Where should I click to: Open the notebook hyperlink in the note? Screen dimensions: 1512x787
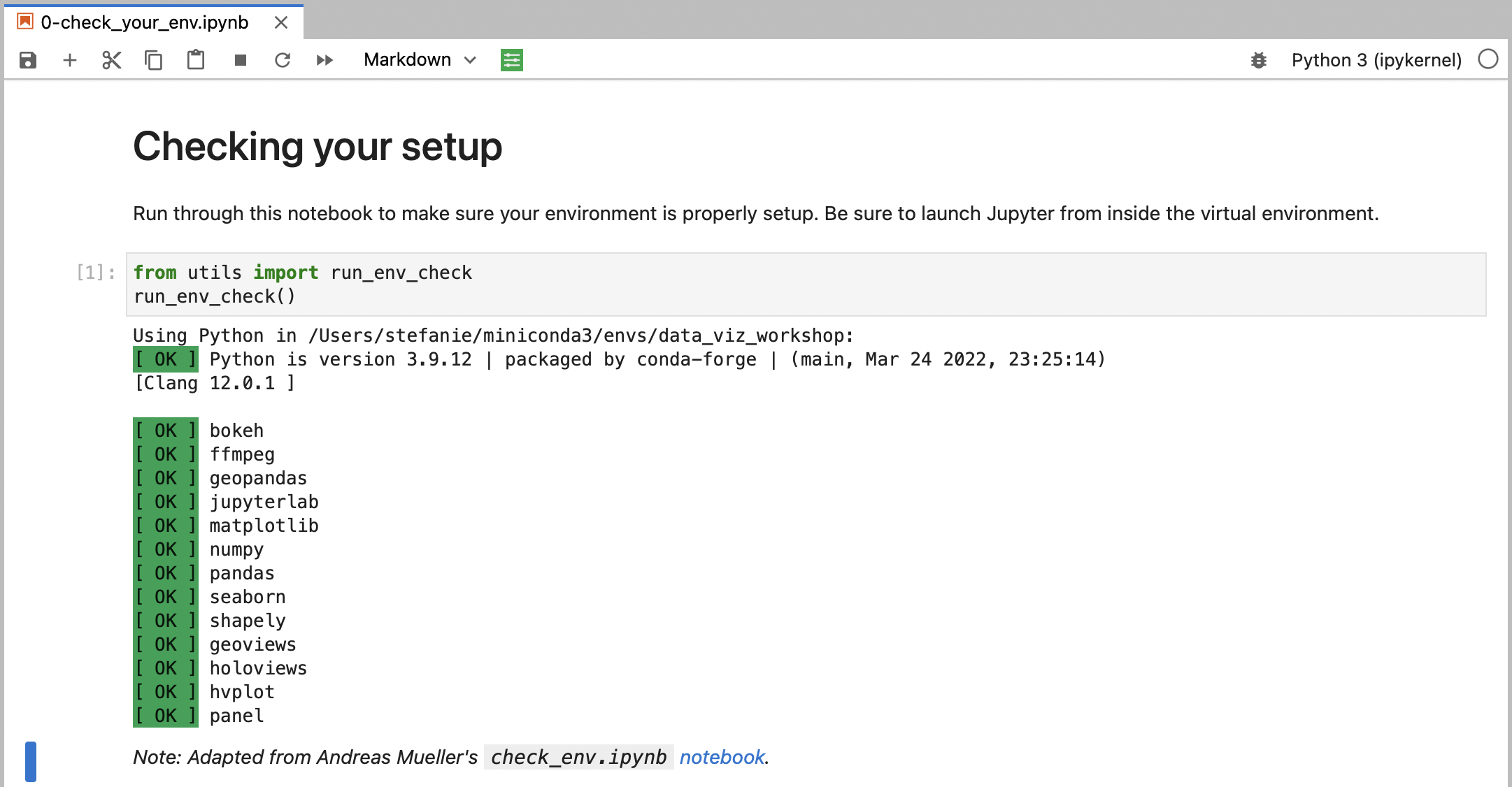[x=722, y=758]
